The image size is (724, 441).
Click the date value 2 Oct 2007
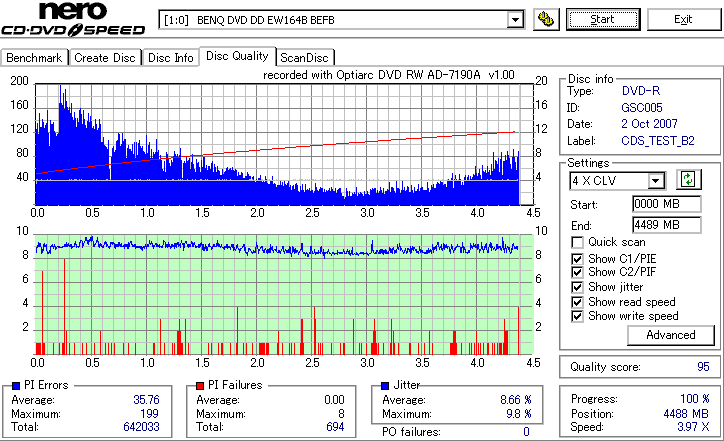pos(649,124)
